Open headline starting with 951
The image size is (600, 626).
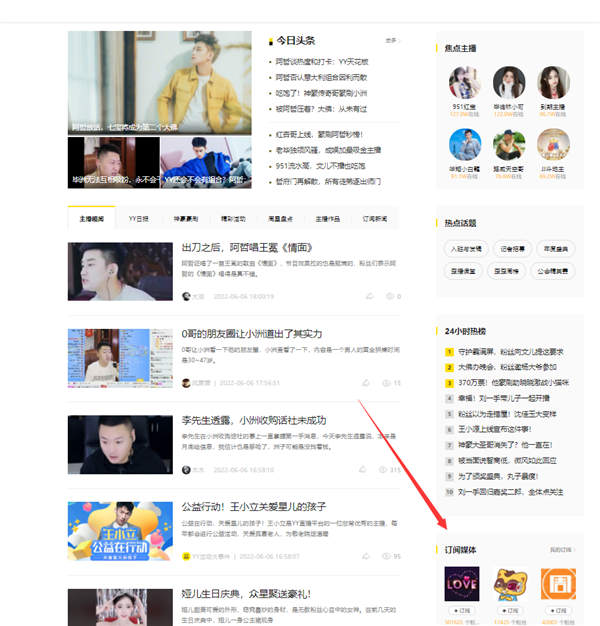coord(320,166)
